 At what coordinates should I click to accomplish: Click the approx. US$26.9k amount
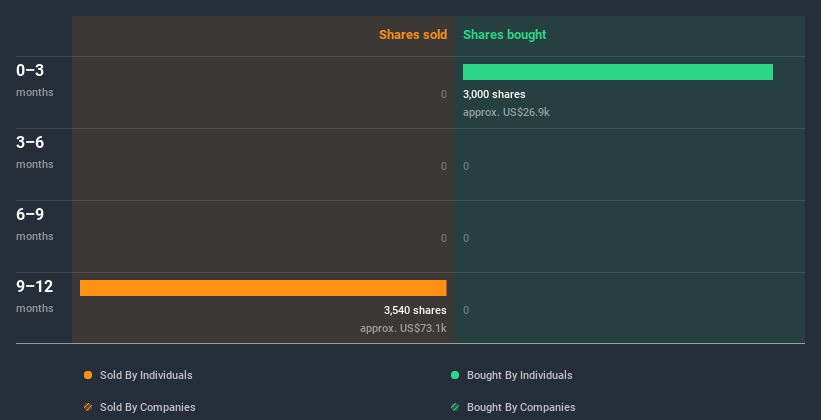coord(506,112)
